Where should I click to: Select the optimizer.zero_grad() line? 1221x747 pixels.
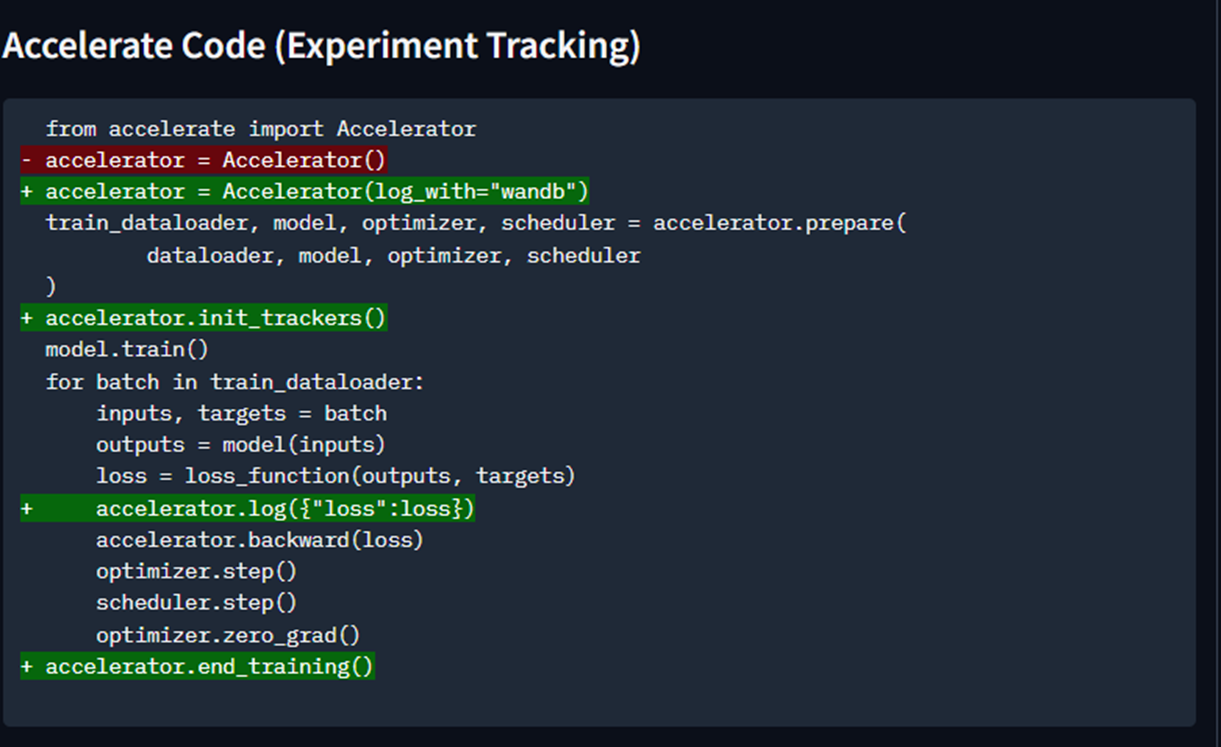[228, 634]
